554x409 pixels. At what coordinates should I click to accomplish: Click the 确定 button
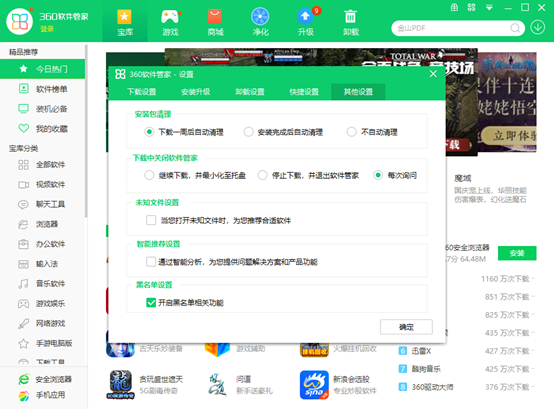click(x=406, y=327)
